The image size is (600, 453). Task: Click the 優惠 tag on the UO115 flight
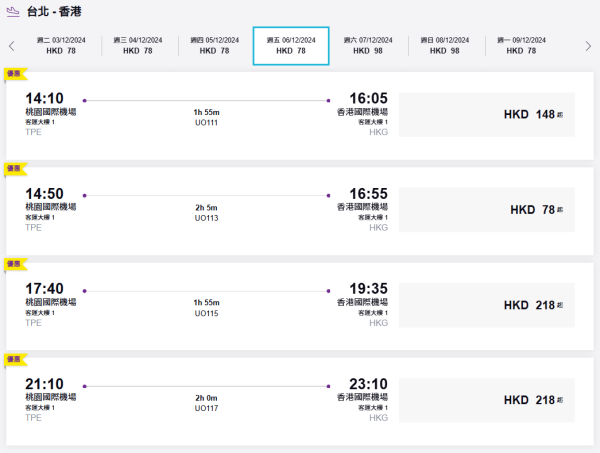[15, 264]
